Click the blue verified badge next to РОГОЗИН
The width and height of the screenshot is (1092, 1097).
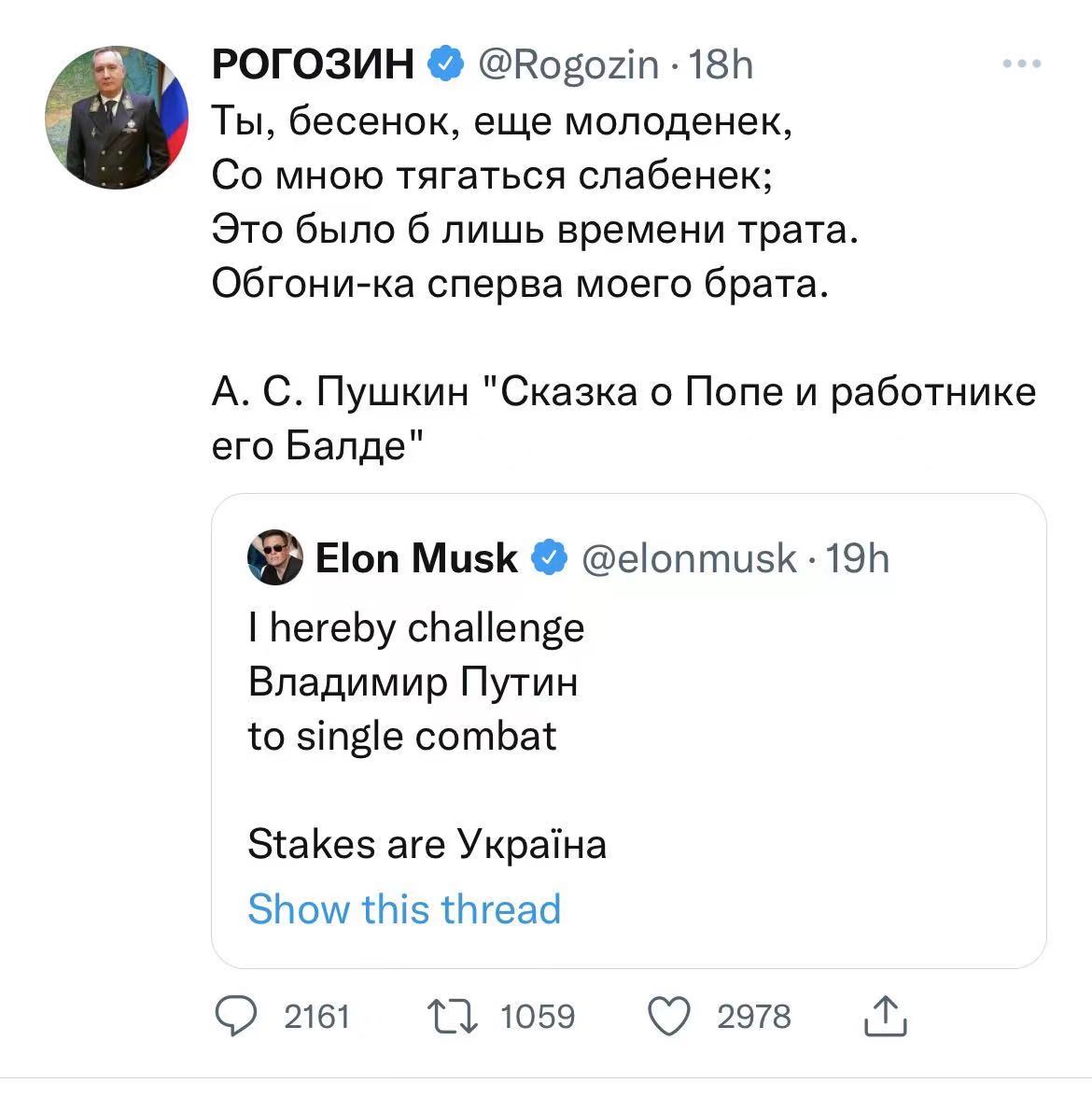pos(445,63)
